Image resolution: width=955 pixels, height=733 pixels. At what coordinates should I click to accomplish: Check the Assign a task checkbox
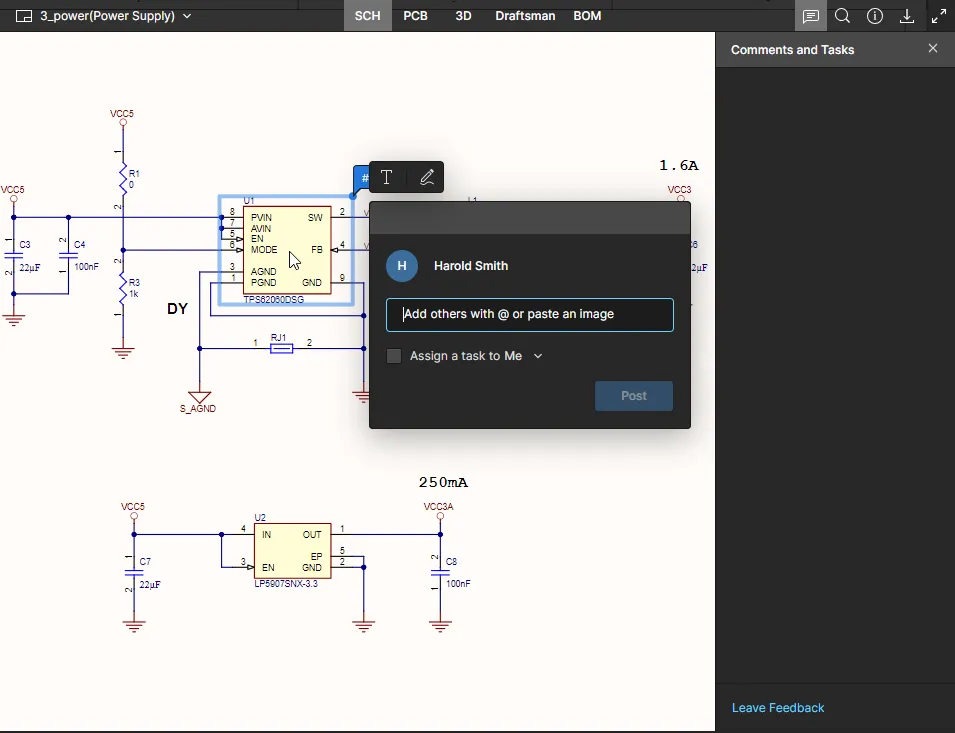pyautogui.click(x=394, y=356)
